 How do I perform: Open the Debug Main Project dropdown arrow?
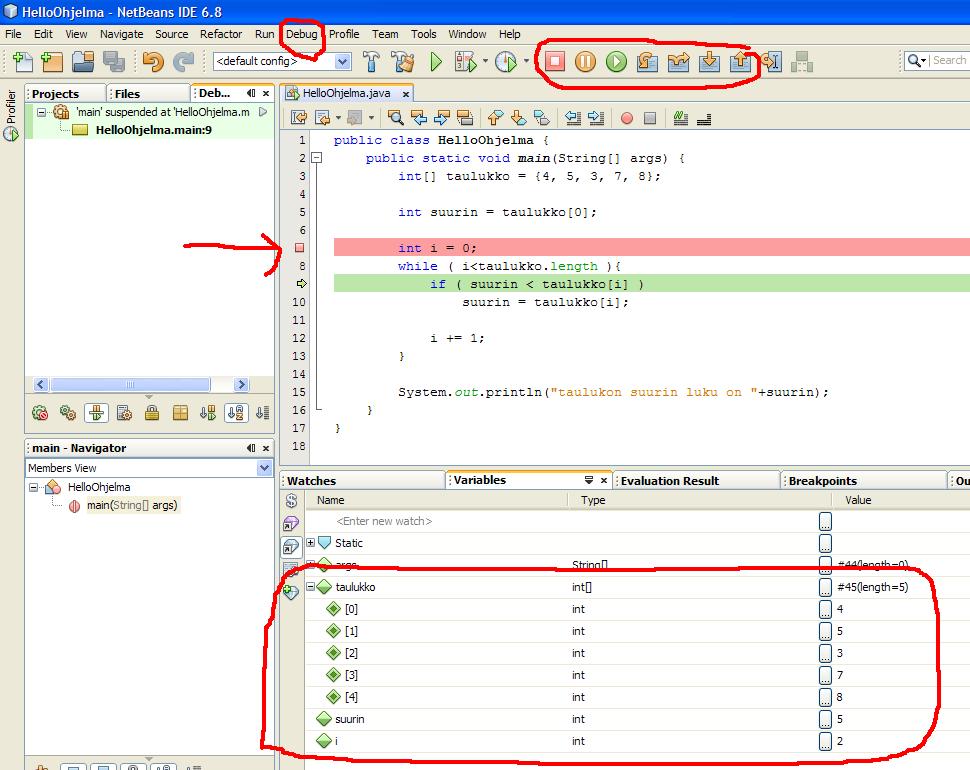485,61
